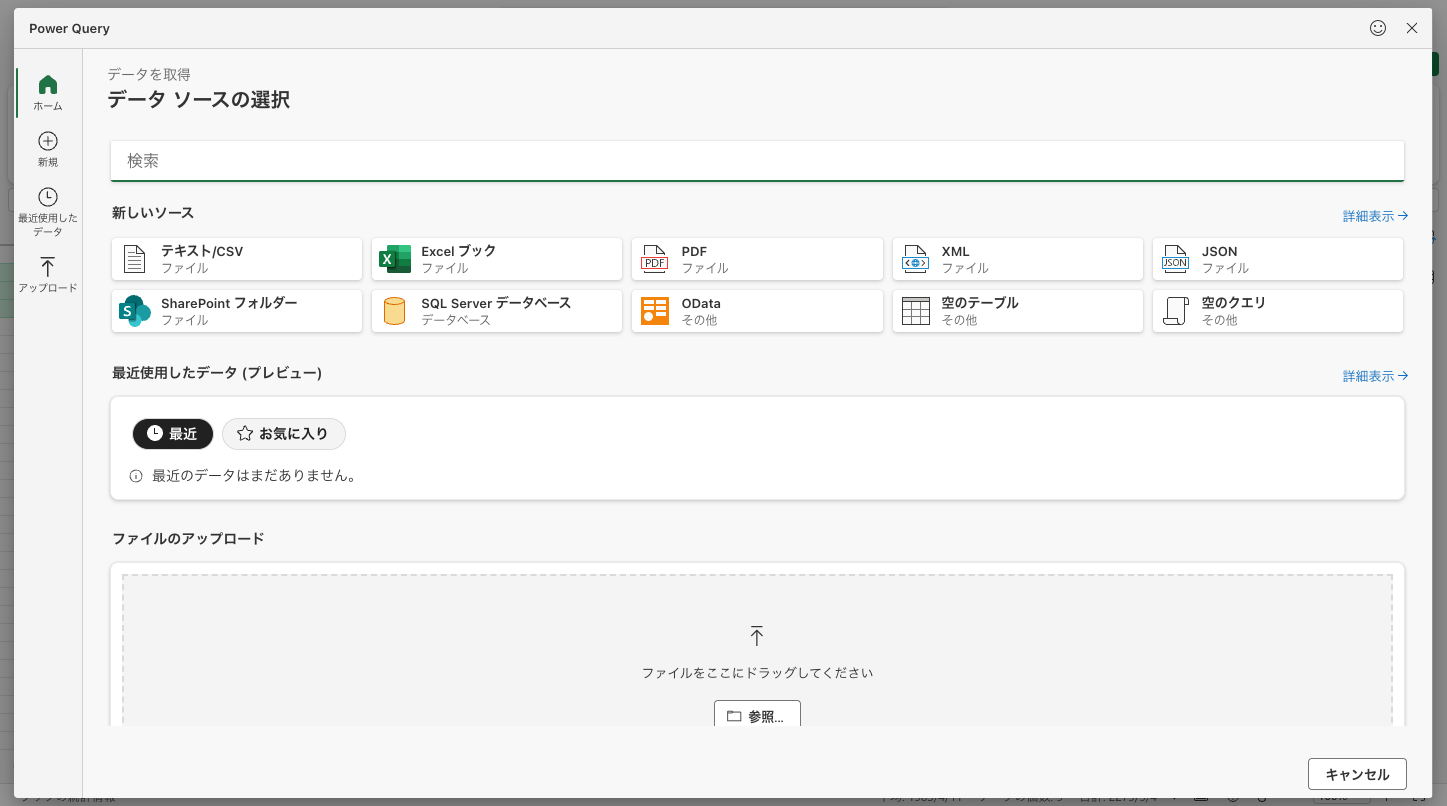The image size is (1447, 806).
Task: Switch to the 最近 filter pill
Action: point(173,434)
